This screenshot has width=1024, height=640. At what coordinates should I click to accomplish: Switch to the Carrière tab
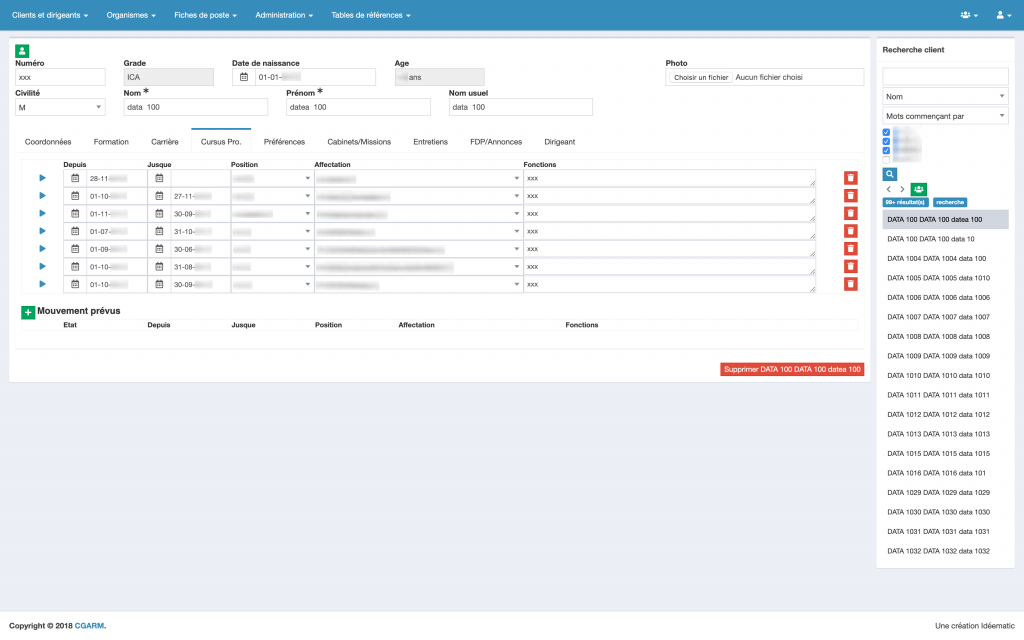click(x=165, y=142)
